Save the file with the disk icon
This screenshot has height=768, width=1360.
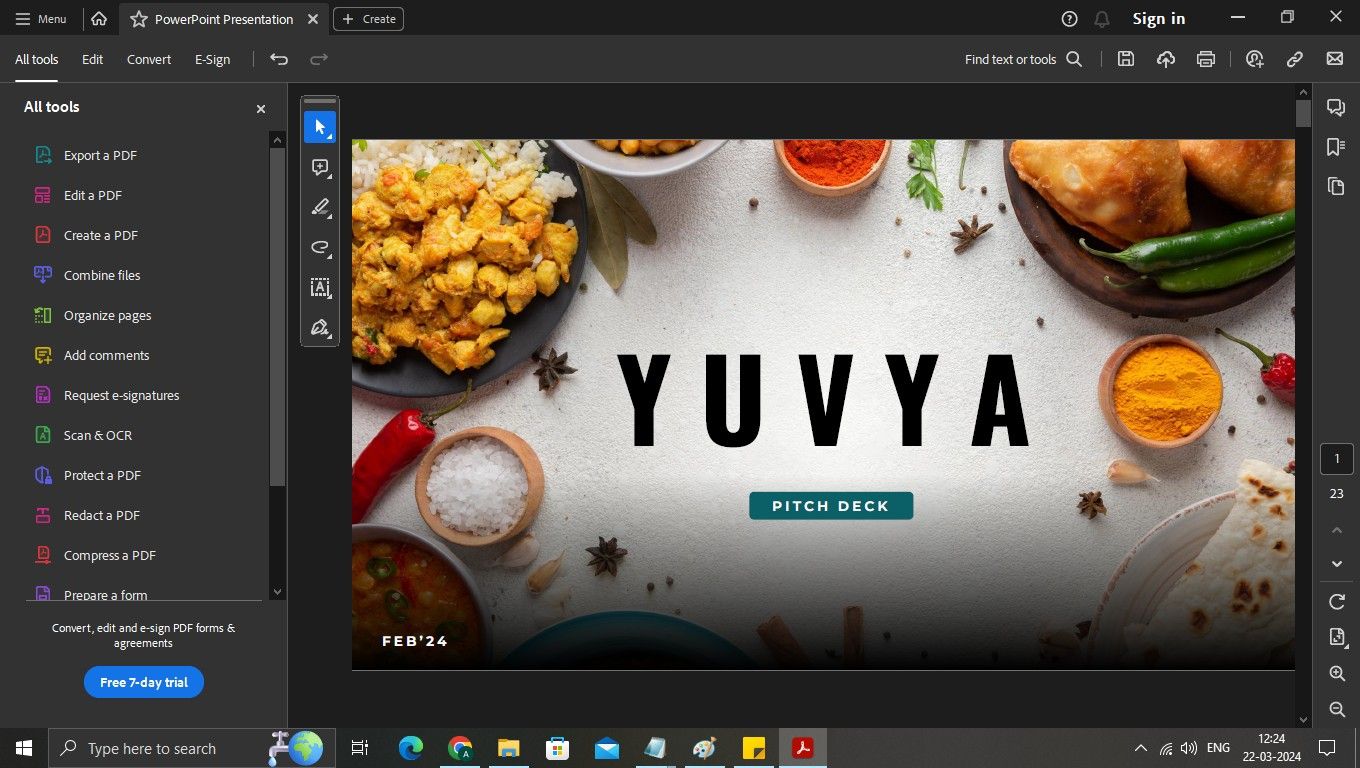1126,59
